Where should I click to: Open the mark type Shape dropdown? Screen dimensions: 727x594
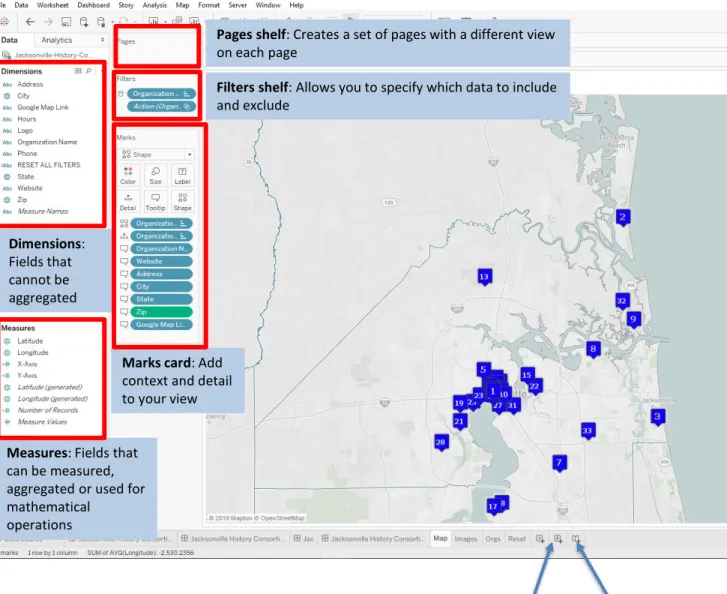pyautogui.click(x=157, y=154)
